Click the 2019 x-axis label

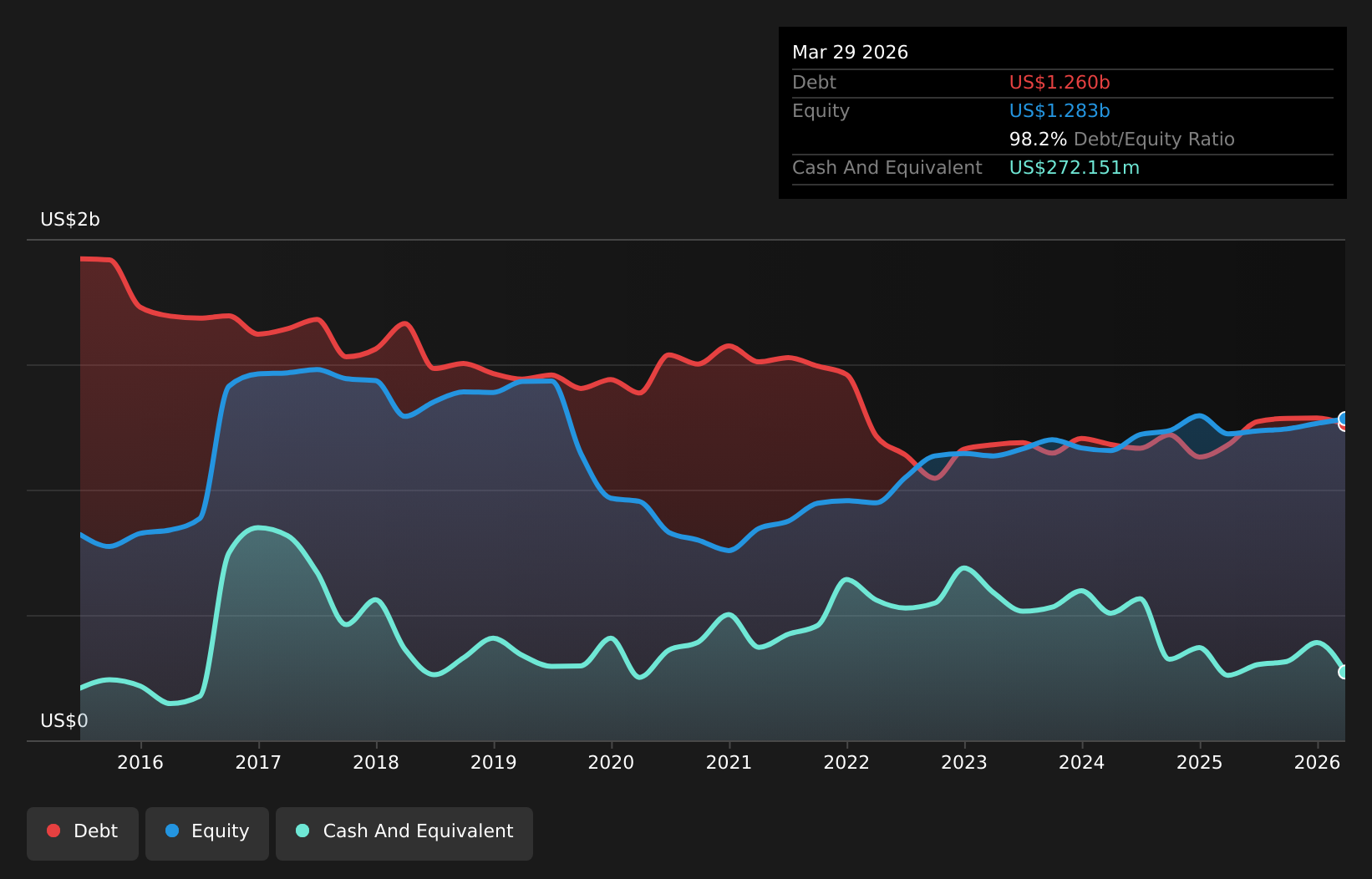tap(494, 762)
